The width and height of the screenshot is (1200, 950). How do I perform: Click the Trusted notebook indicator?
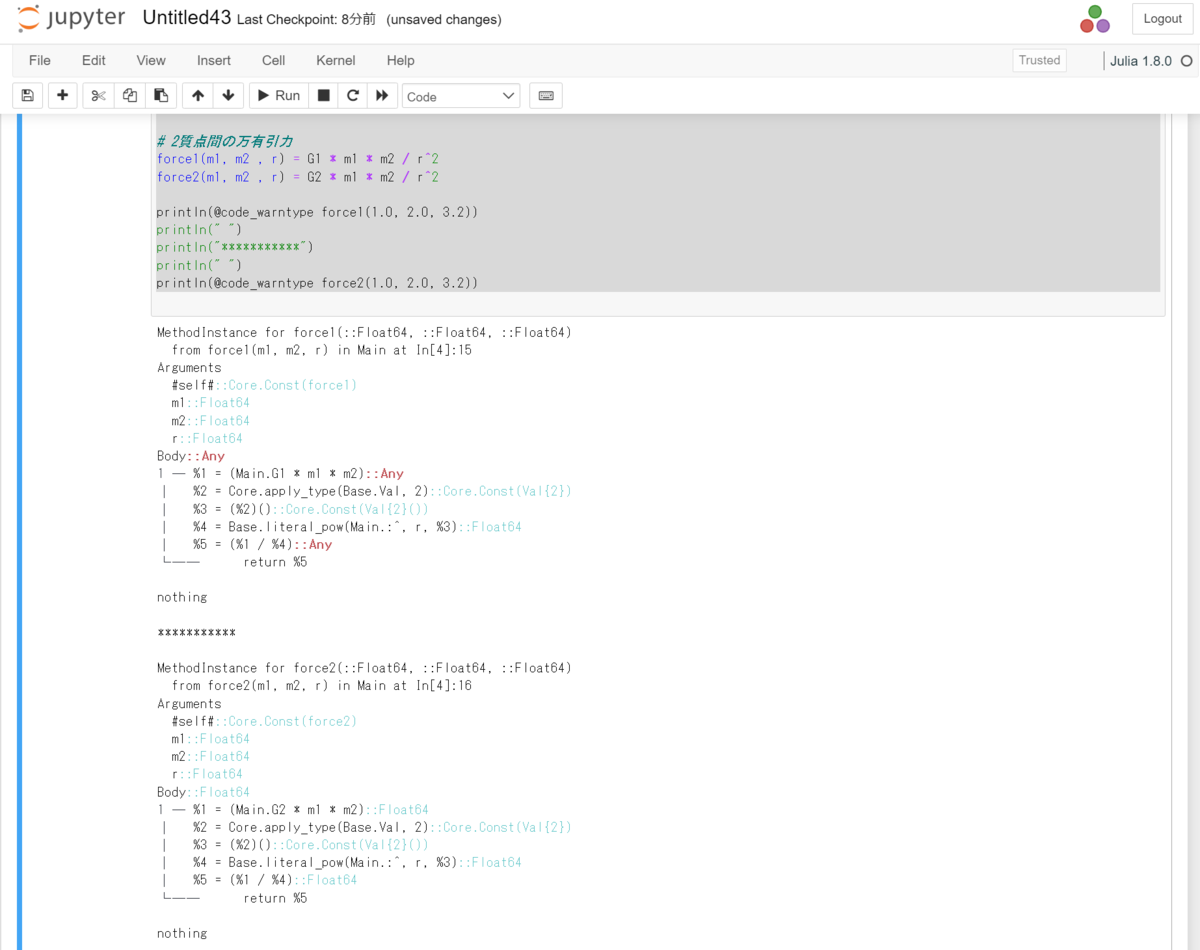(x=1039, y=61)
